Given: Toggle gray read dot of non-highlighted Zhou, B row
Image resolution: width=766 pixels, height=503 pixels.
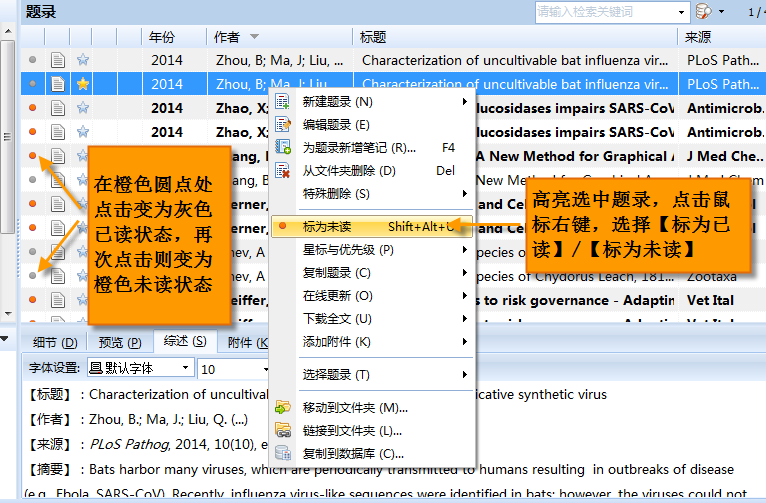Looking at the screenshot, I should pos(33,60).
